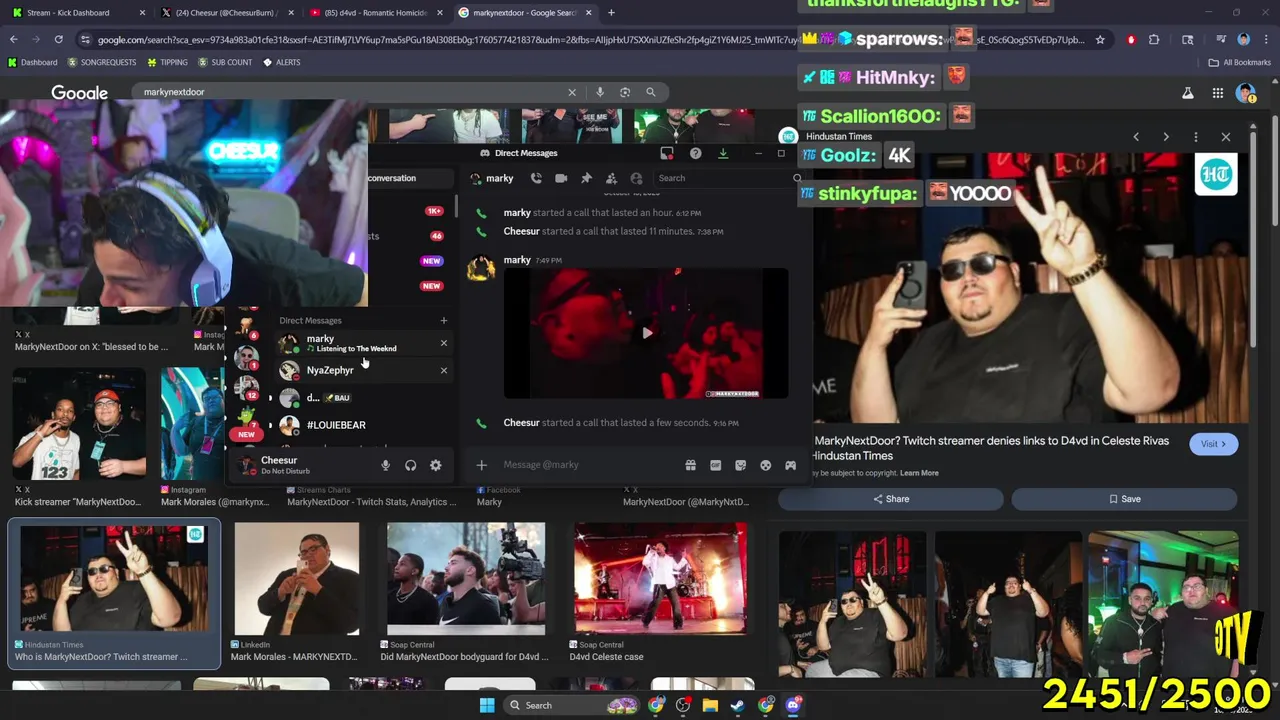Switch to Cheesur X tab
Image resolution: width=1280 pixels, height=720 pixels.
227,13
